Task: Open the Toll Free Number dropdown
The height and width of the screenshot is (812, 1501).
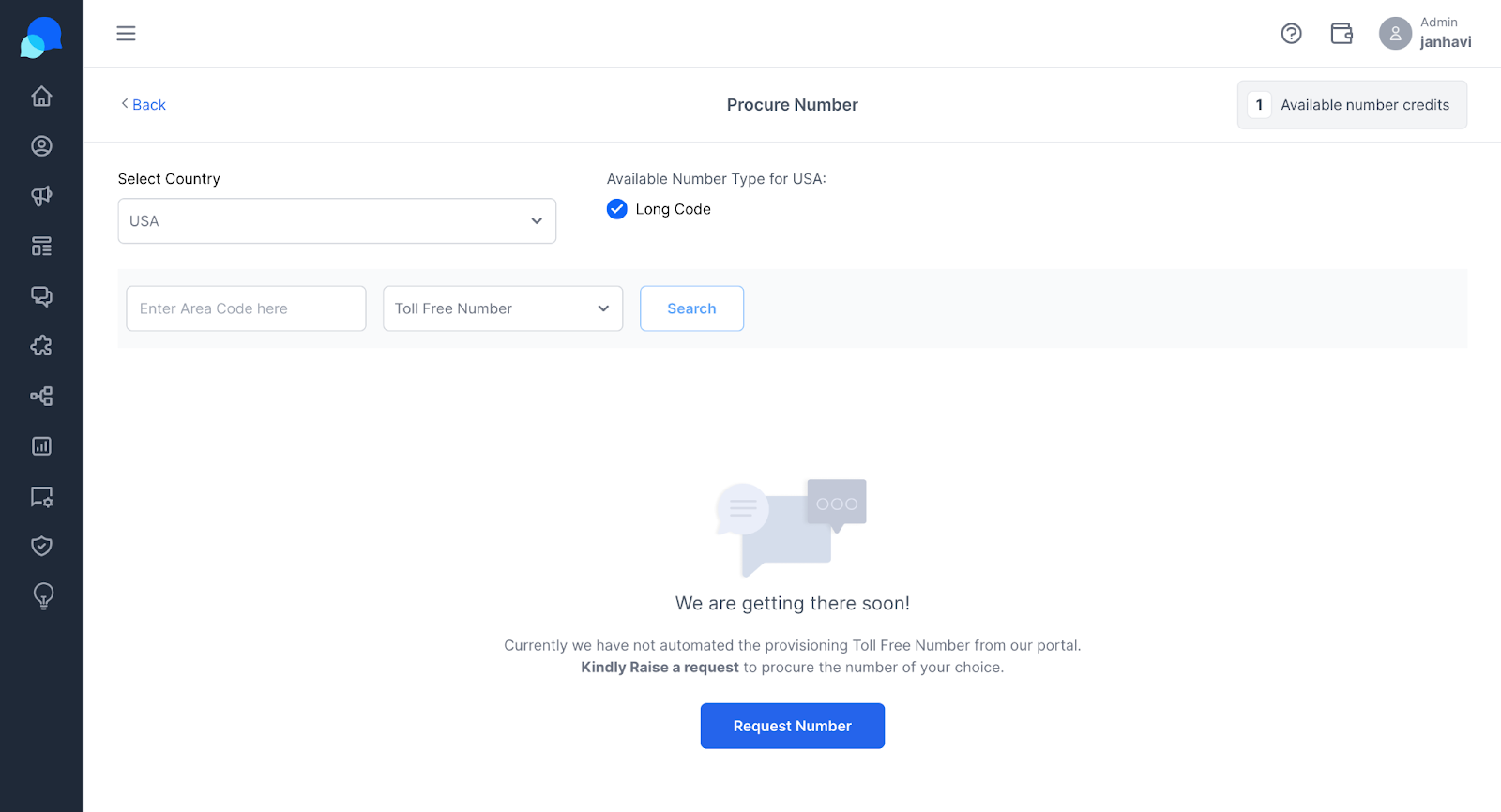Action: 503,308
